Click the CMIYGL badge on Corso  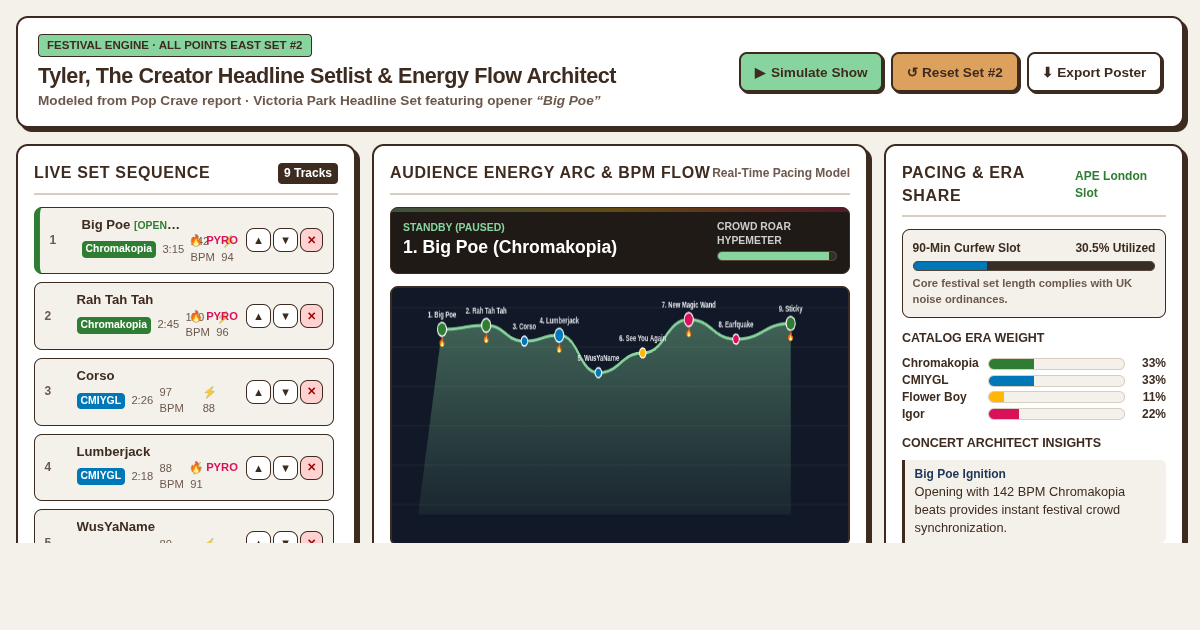(x=101, y=401)
